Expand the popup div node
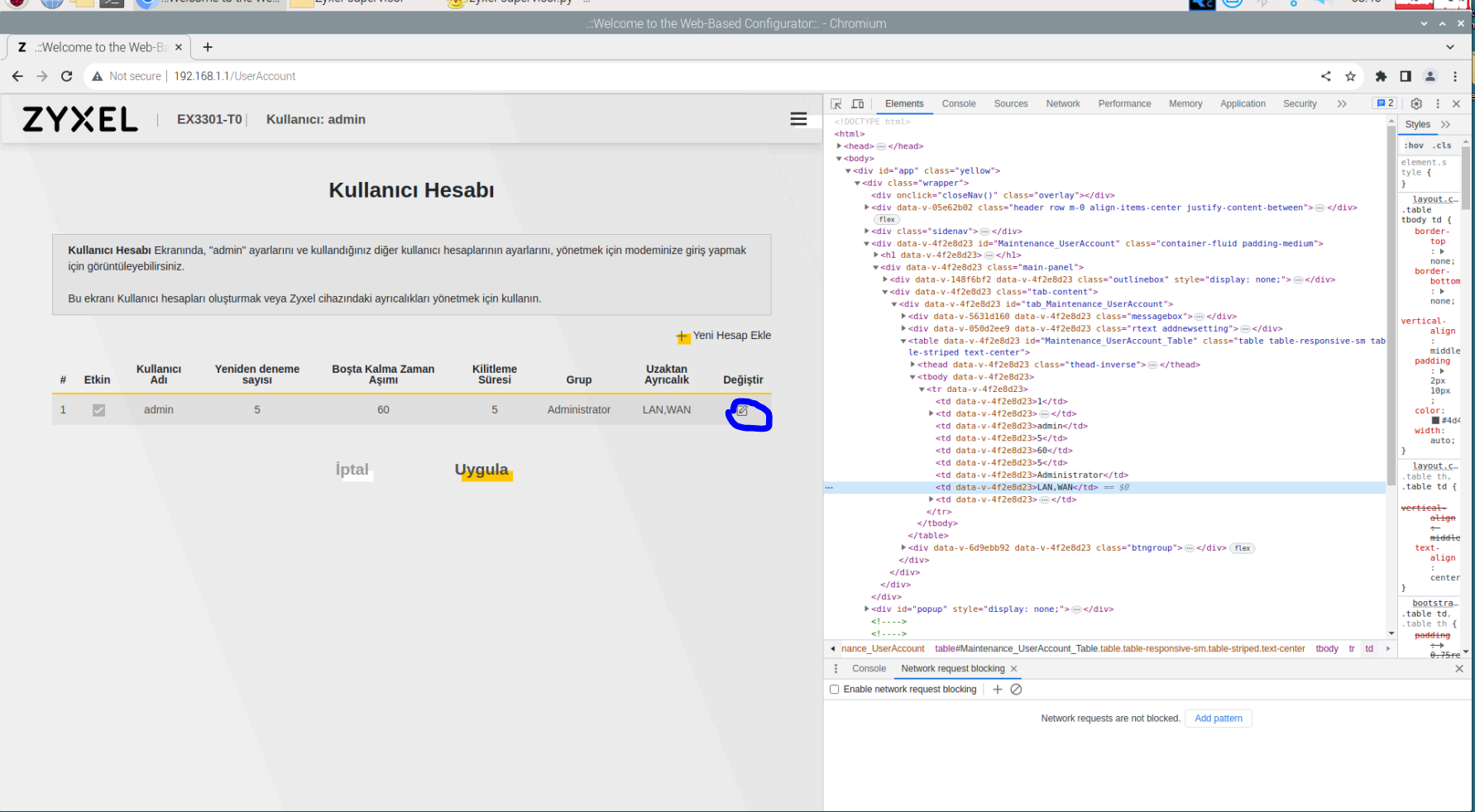Viewport: 1475px width, 812px height. 867,609
